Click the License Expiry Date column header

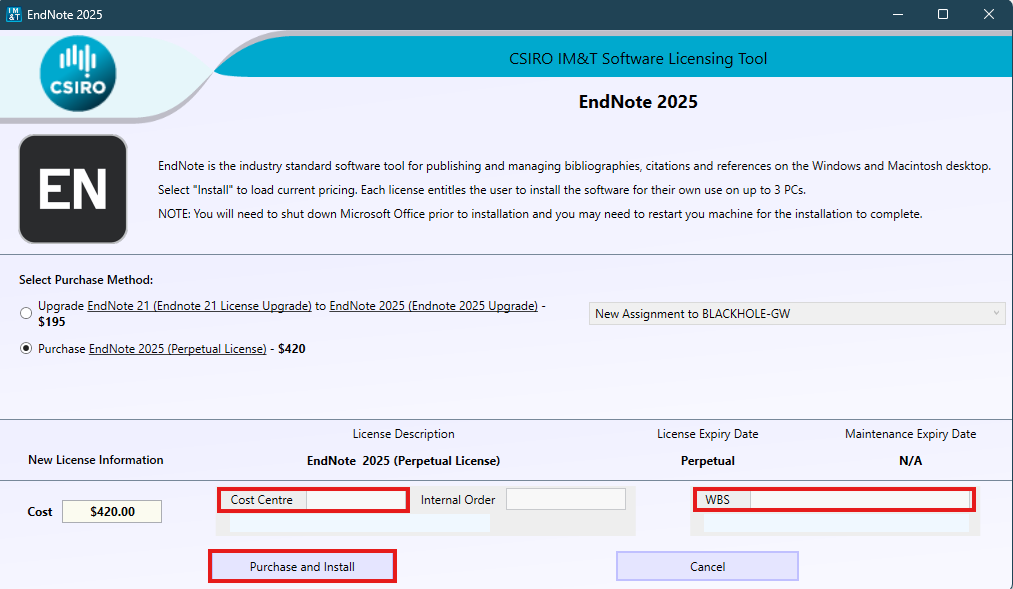[x=707, y=434]
